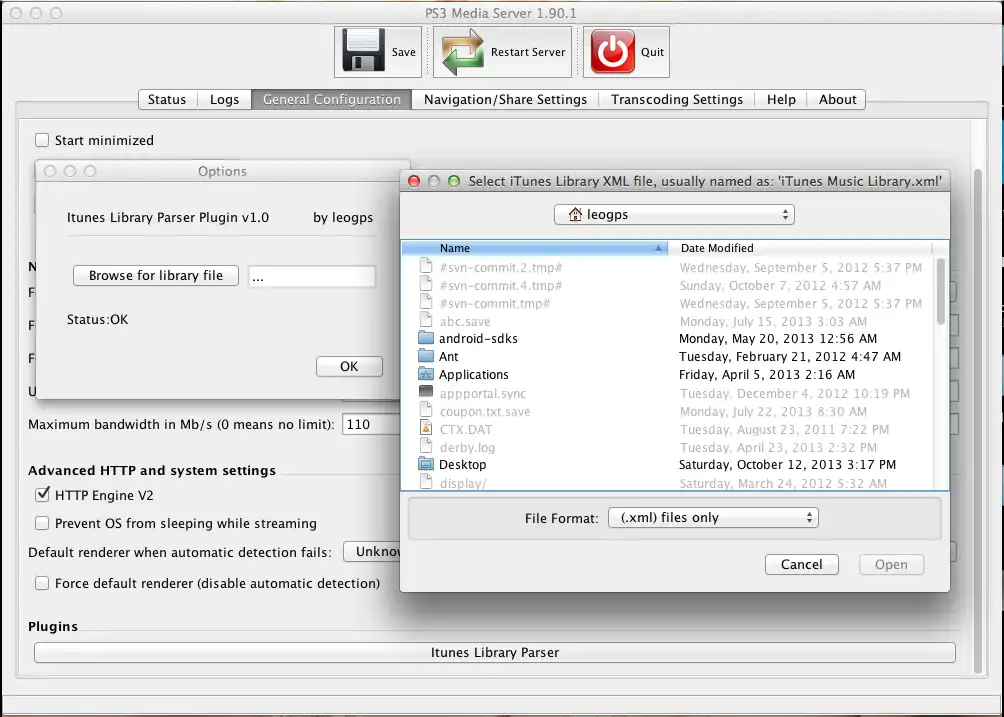
Task: Select the General Configuration tab
Action: [332, 99]
